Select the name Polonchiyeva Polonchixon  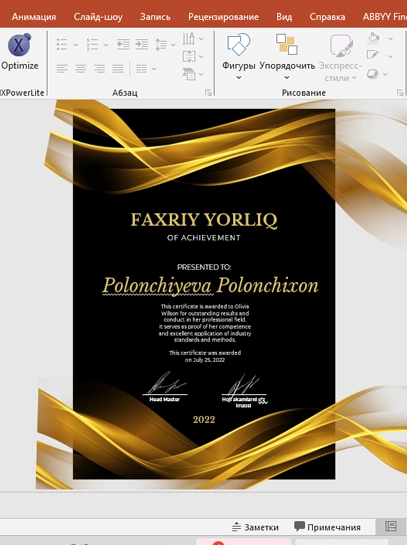(x=210, y=286)
